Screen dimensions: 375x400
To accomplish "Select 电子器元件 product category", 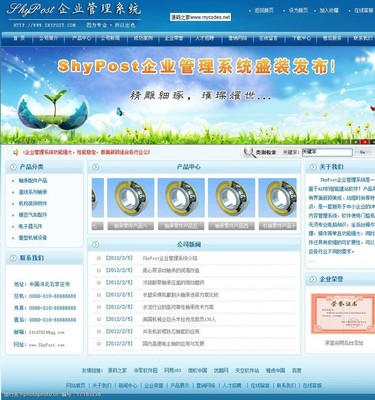I will (31, 226).
